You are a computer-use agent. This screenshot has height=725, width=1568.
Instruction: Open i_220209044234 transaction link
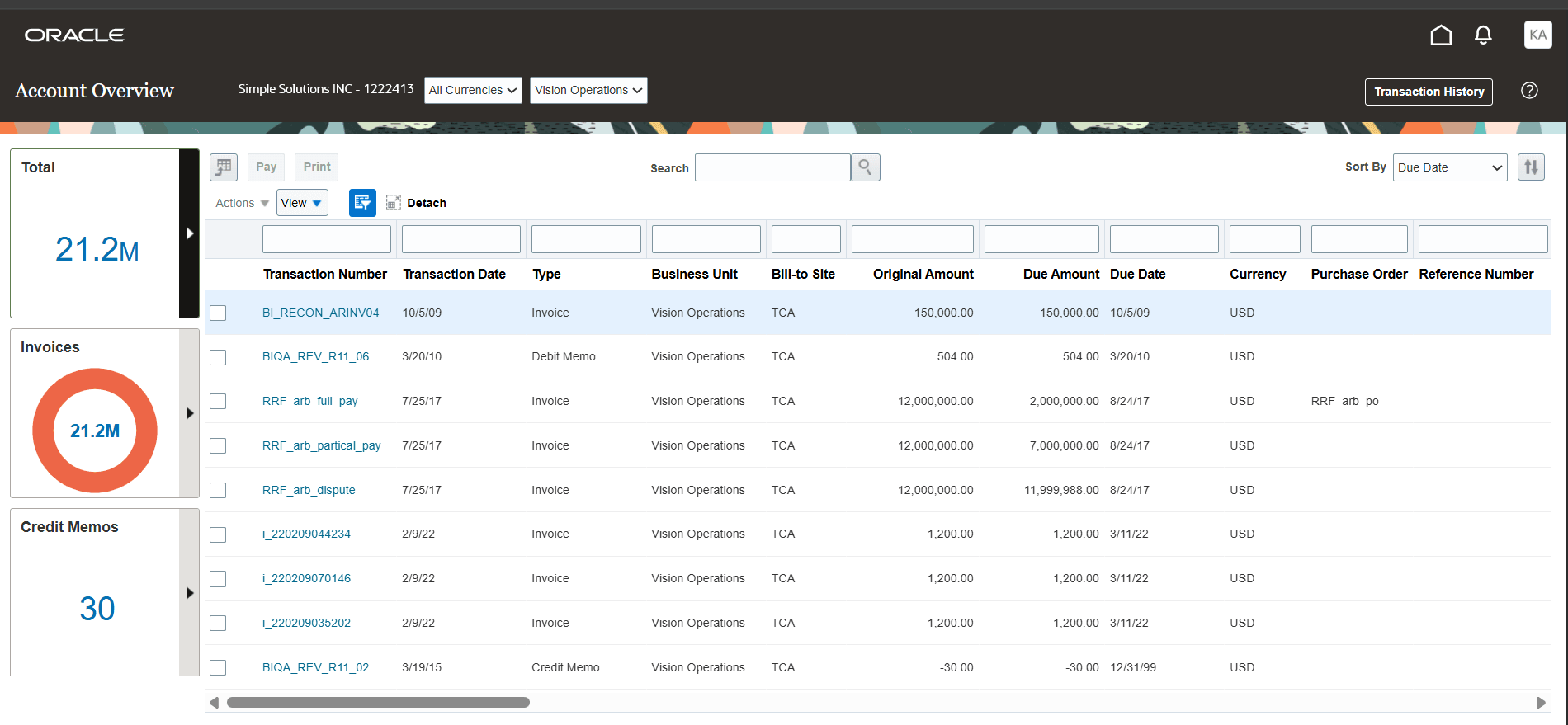click(x=306, y=534)
